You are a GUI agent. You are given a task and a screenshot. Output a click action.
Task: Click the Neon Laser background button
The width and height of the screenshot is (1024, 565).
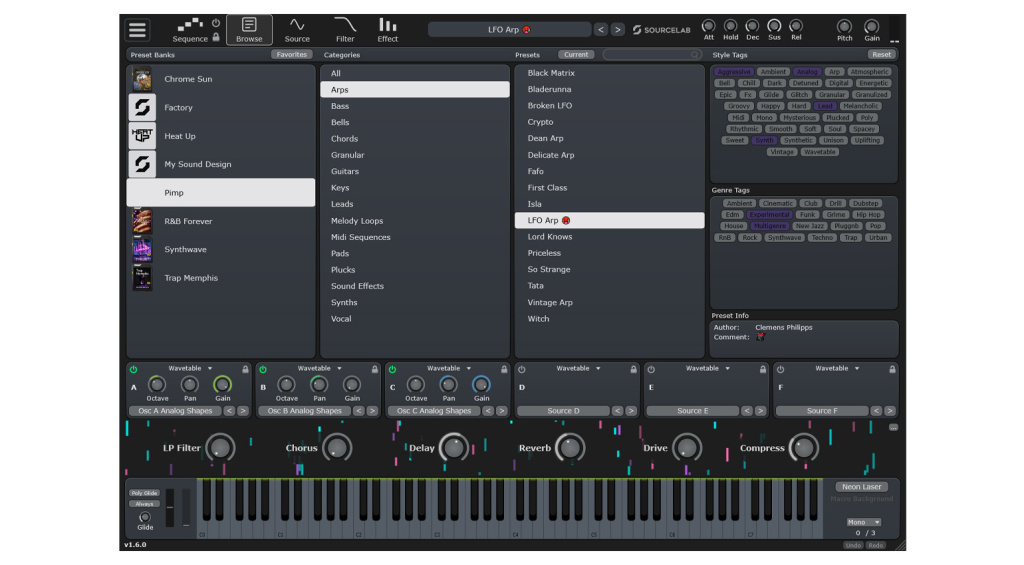[861, 487]
